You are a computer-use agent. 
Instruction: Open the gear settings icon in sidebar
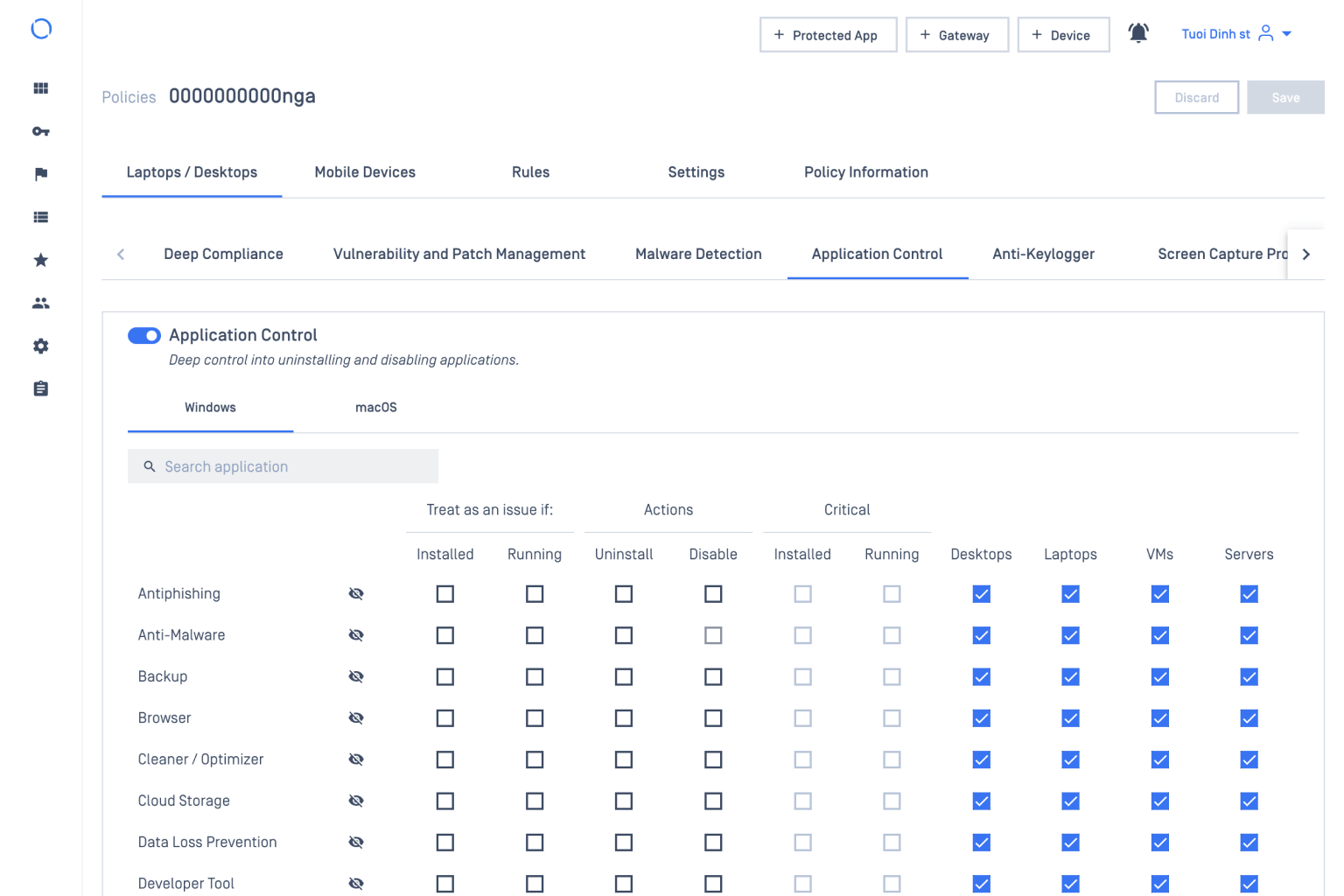point(40,346)
